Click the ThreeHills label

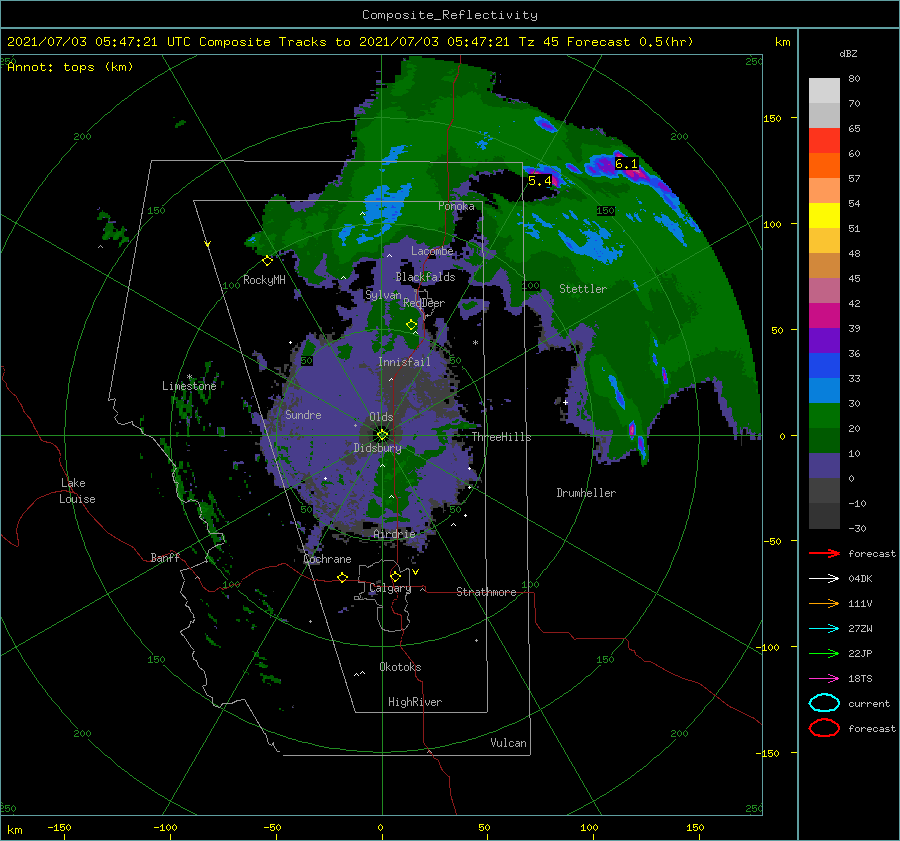tap(501, 437)
